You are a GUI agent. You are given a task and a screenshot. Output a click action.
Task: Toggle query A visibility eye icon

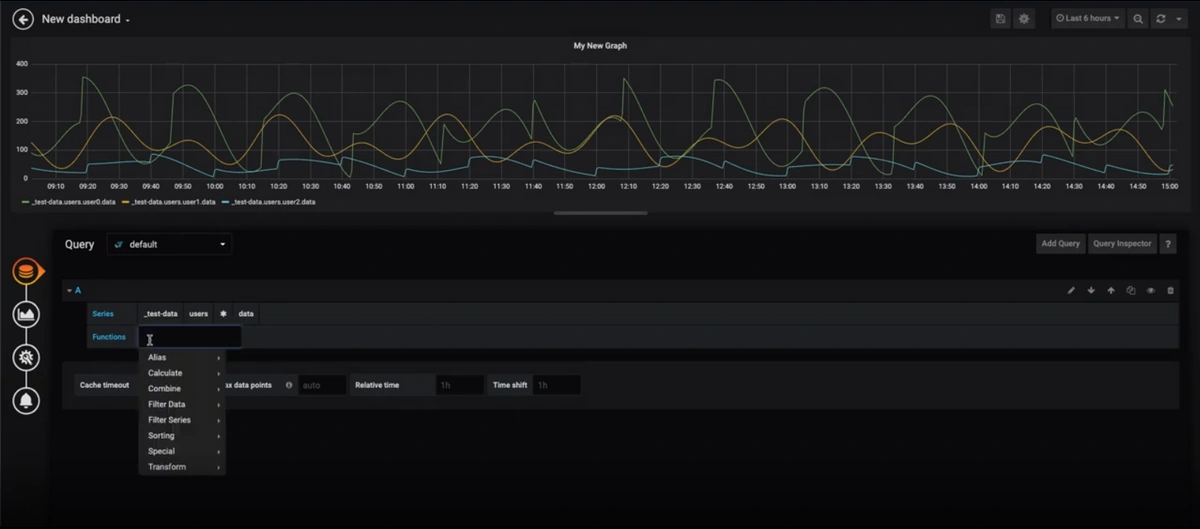click(1151, 291)
